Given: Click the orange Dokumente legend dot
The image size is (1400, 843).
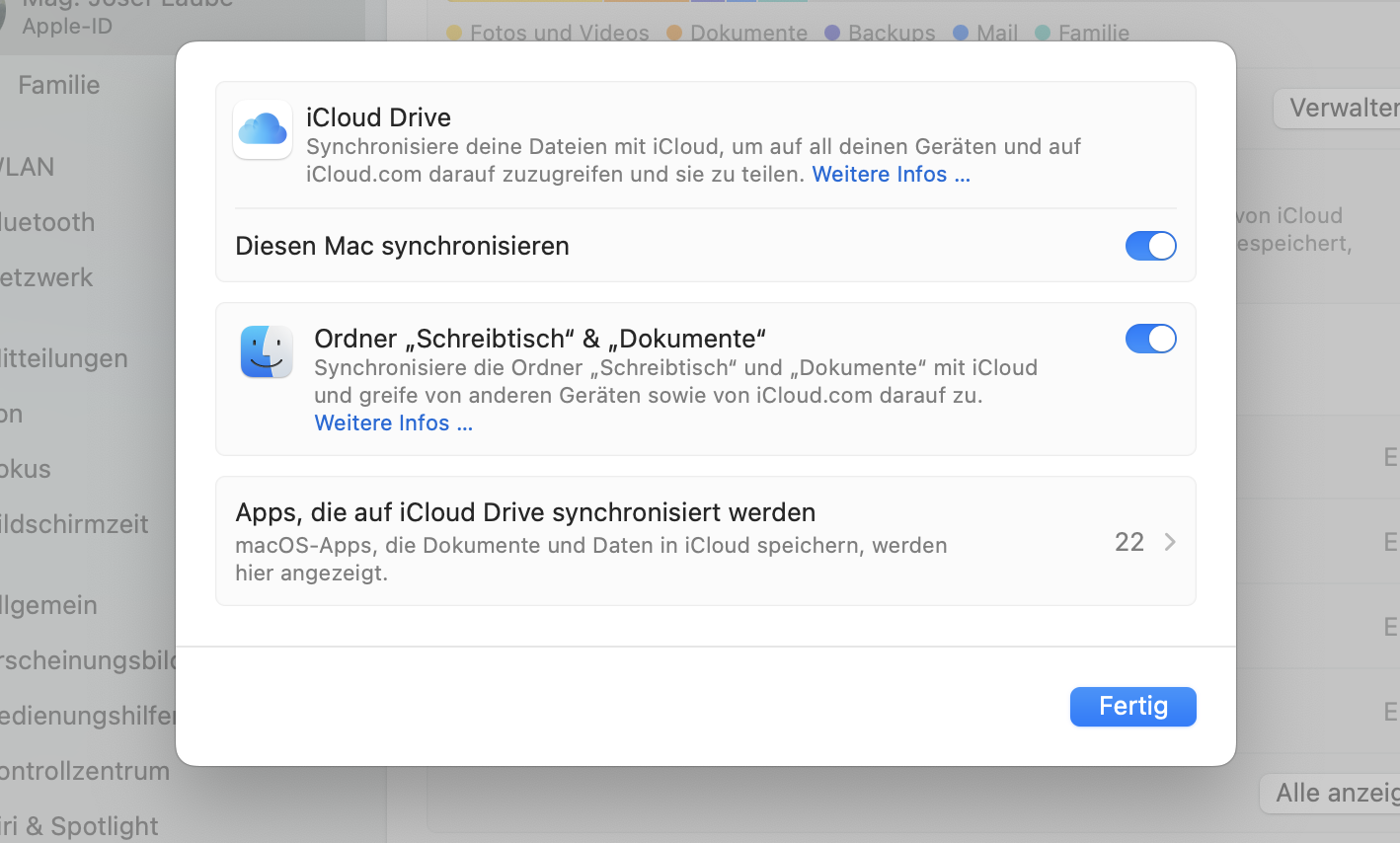Looking at the screenshot, I should coord(674,33).
